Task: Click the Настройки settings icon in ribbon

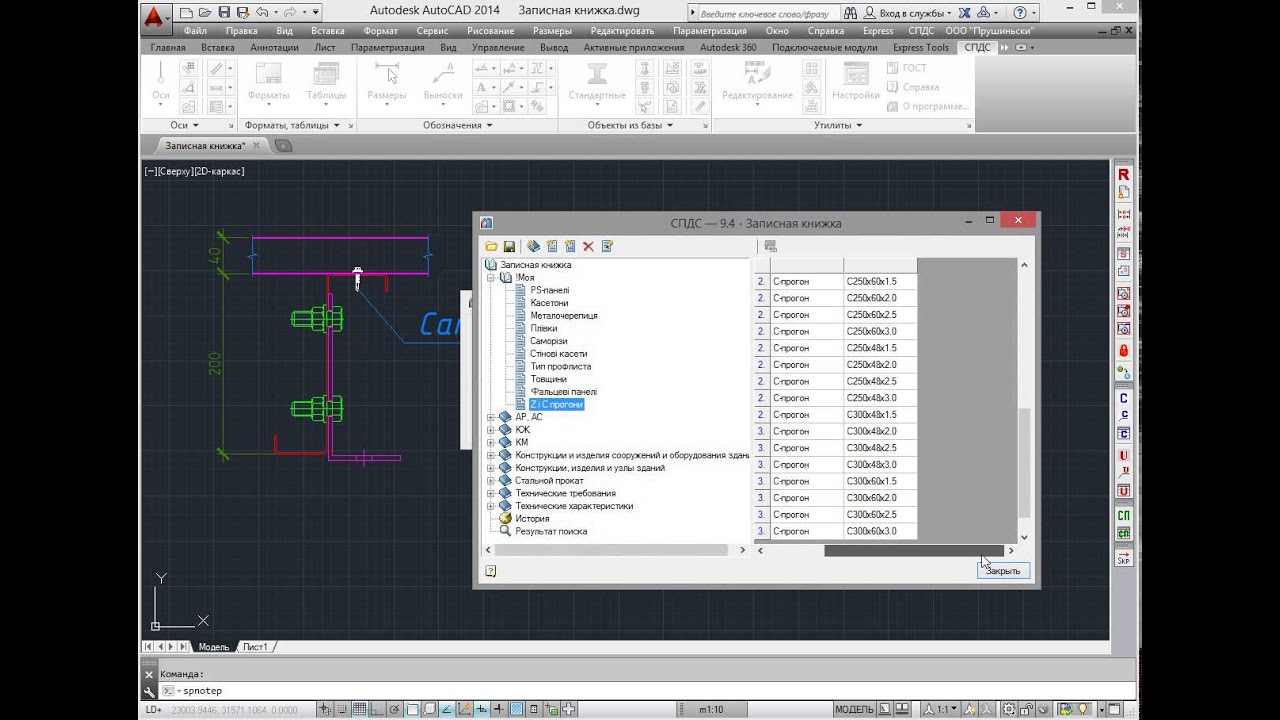Action: click(x=855, y=75)
